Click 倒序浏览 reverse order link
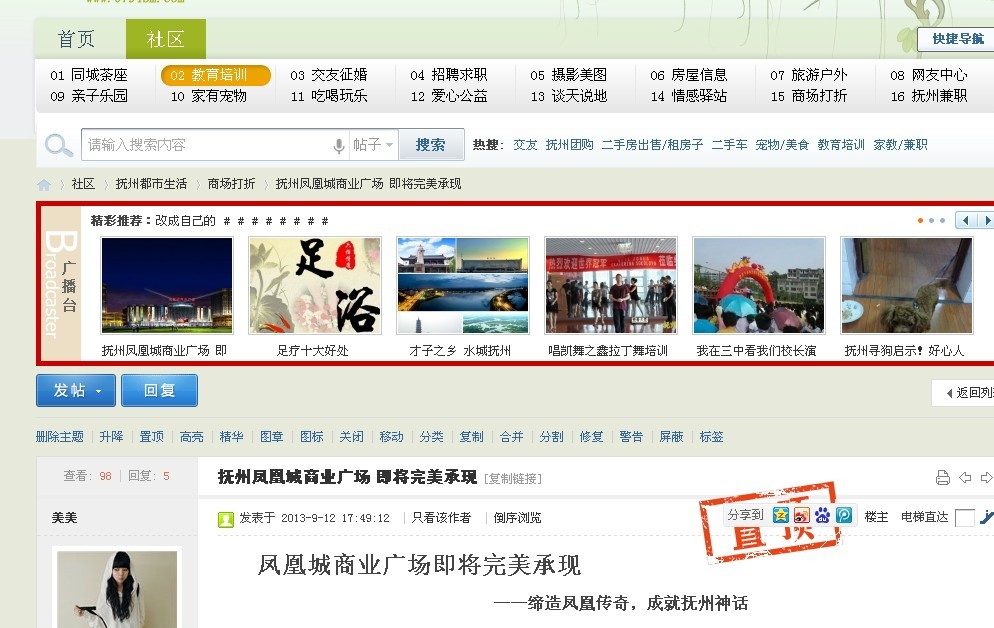This screenshot has height=628, width=994. pyautogui.click(x=517, y=518)
